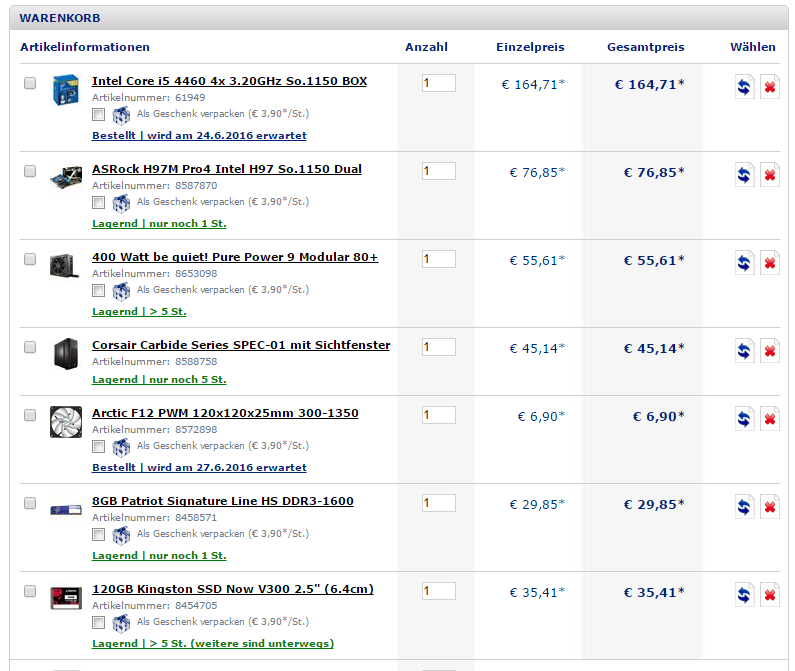
Task: Open Arctic F12 PWM product link
Action: [x=225, y=413]
